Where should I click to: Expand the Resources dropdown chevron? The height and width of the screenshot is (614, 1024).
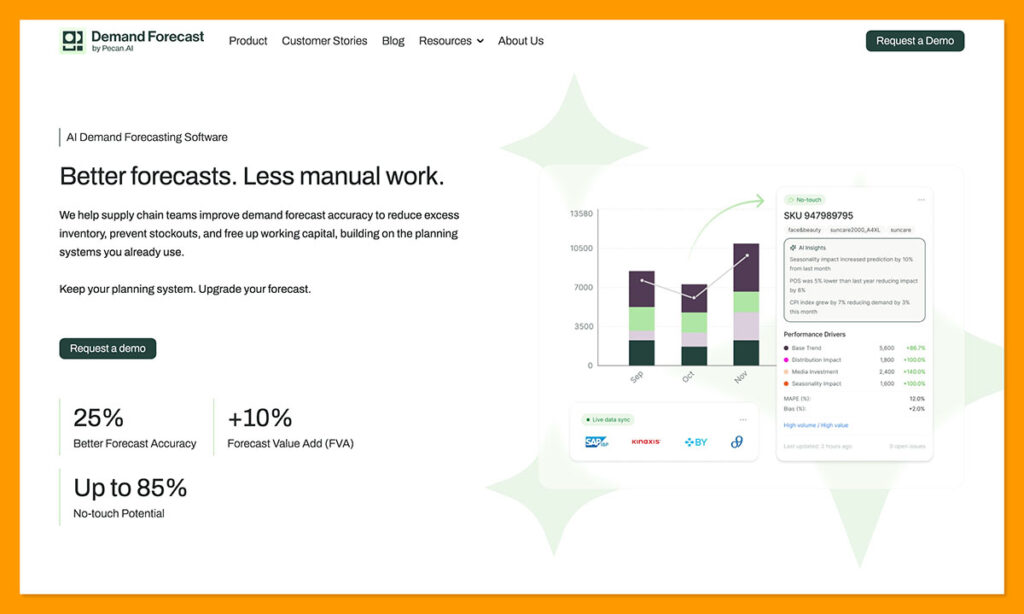pyautogui.click(x=480, y=41)
